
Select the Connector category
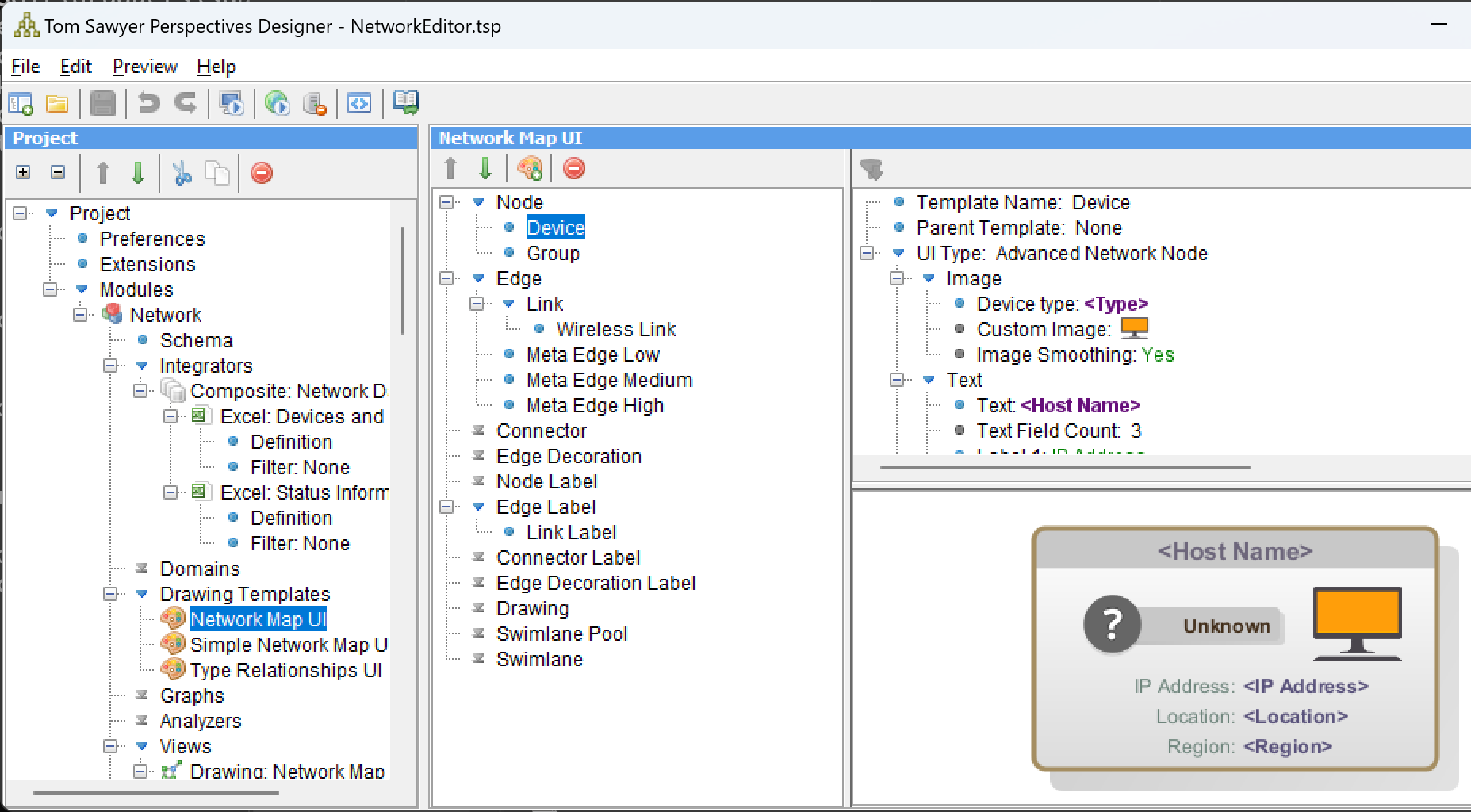coord(542,431)
